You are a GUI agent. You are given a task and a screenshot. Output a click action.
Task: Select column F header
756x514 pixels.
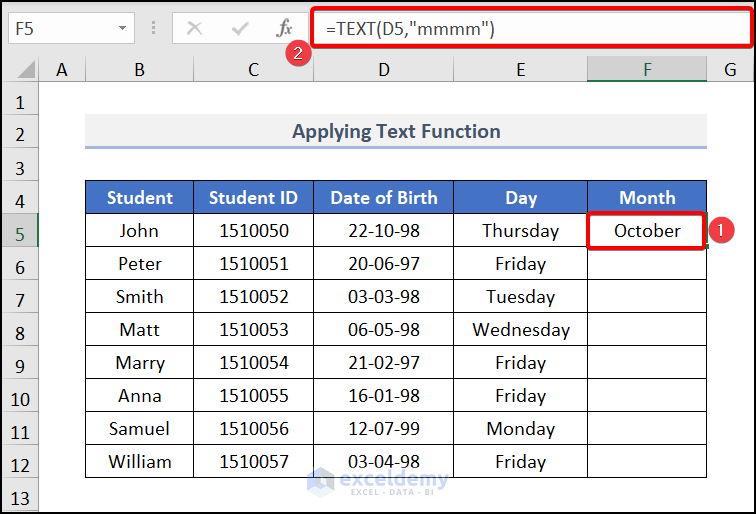pyautogui.click(x=647, y=69)
